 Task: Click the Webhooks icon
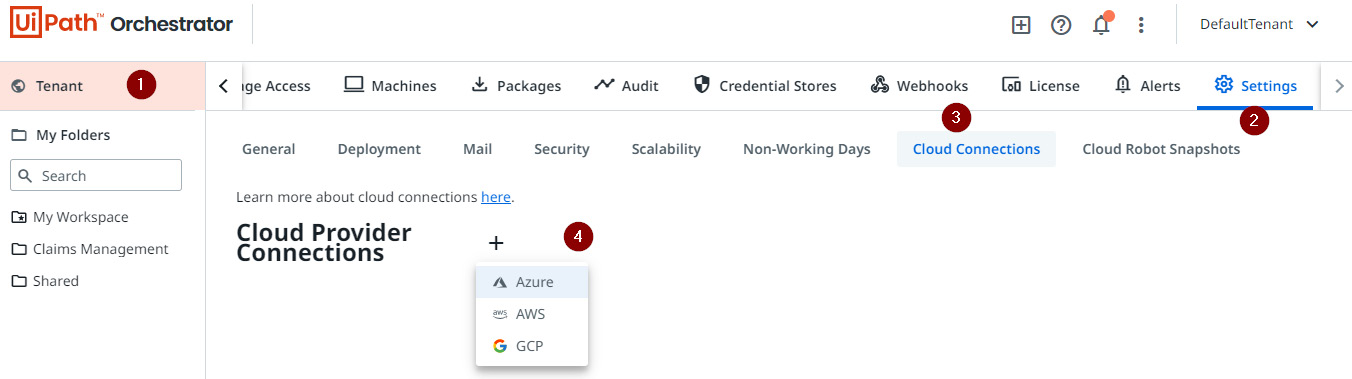[880, 85]
